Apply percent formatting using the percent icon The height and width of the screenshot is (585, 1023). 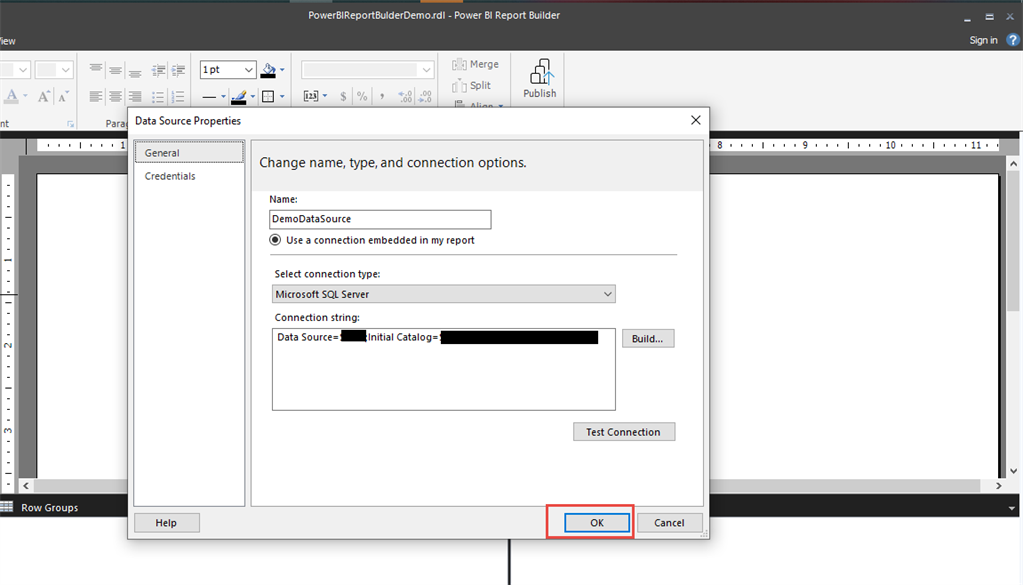click(x=362, y=96)
